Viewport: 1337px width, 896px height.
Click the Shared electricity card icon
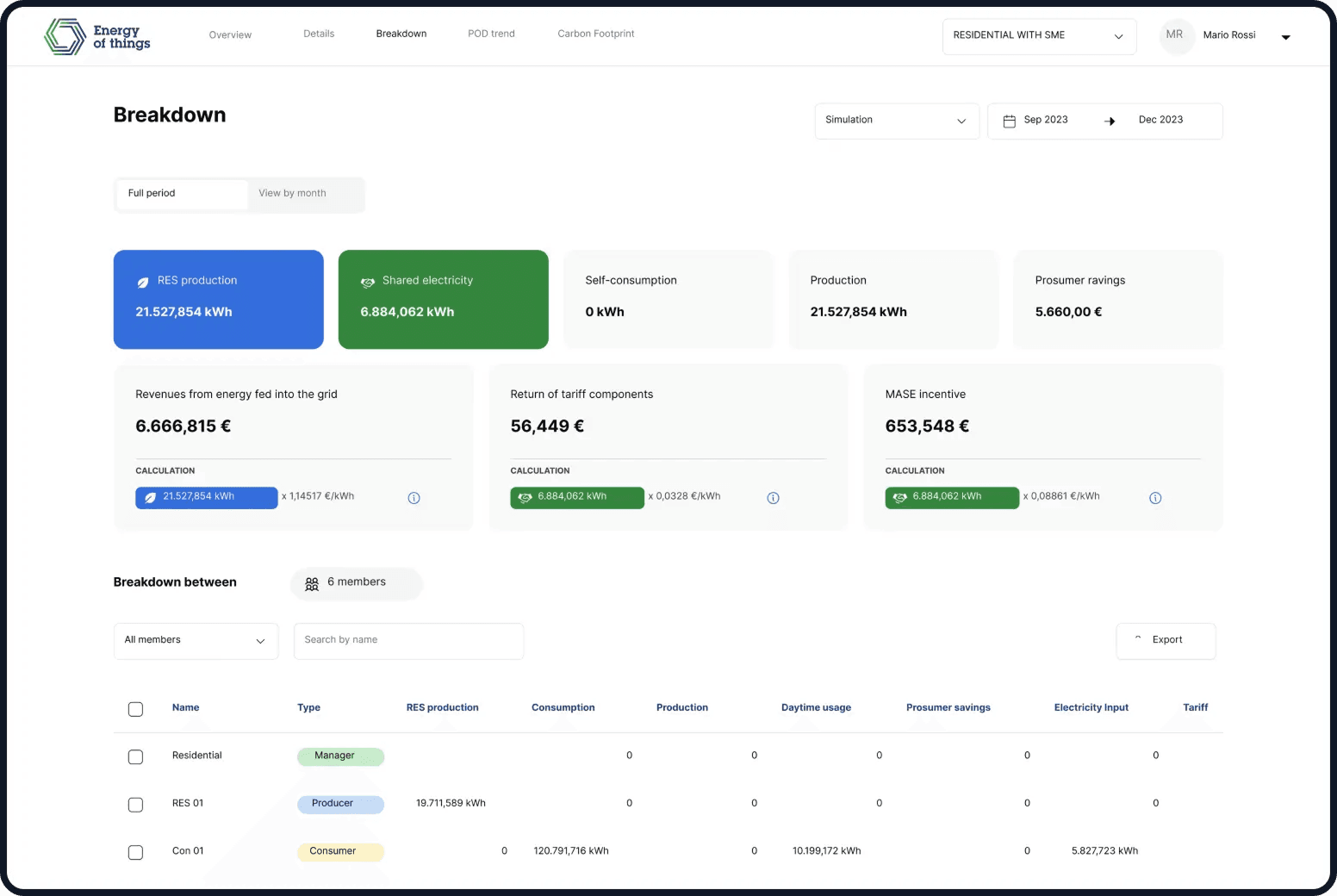coord(368,282)
